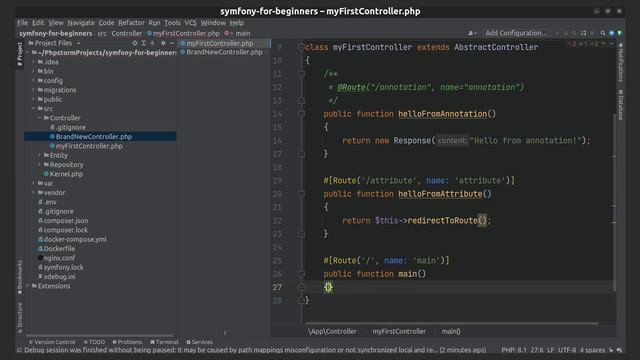Toggle the Database tool window stripe button
640x360 pixels.
(x=620, y=104)
